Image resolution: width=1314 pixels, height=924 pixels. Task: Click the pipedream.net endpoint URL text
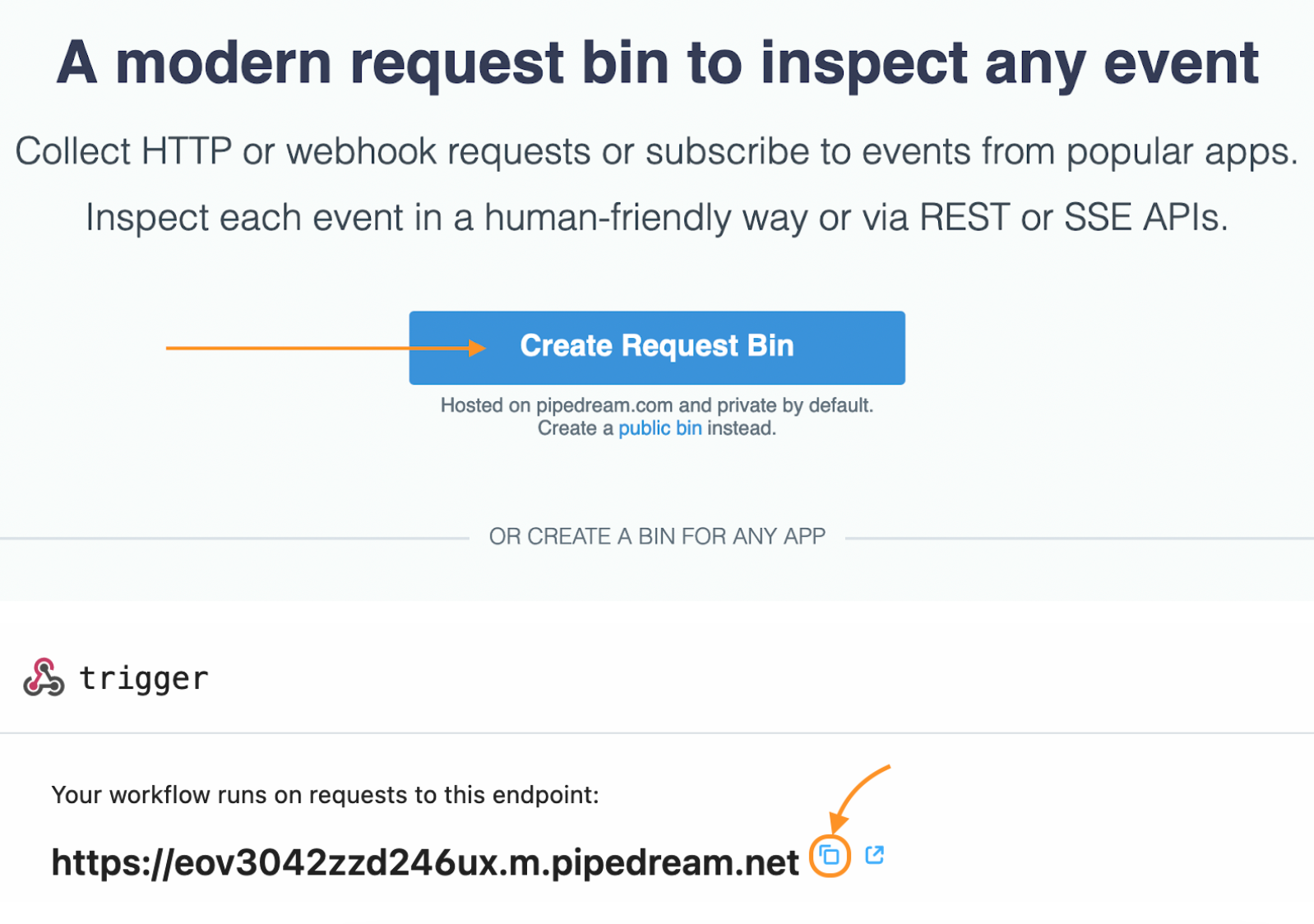(424, 862)
